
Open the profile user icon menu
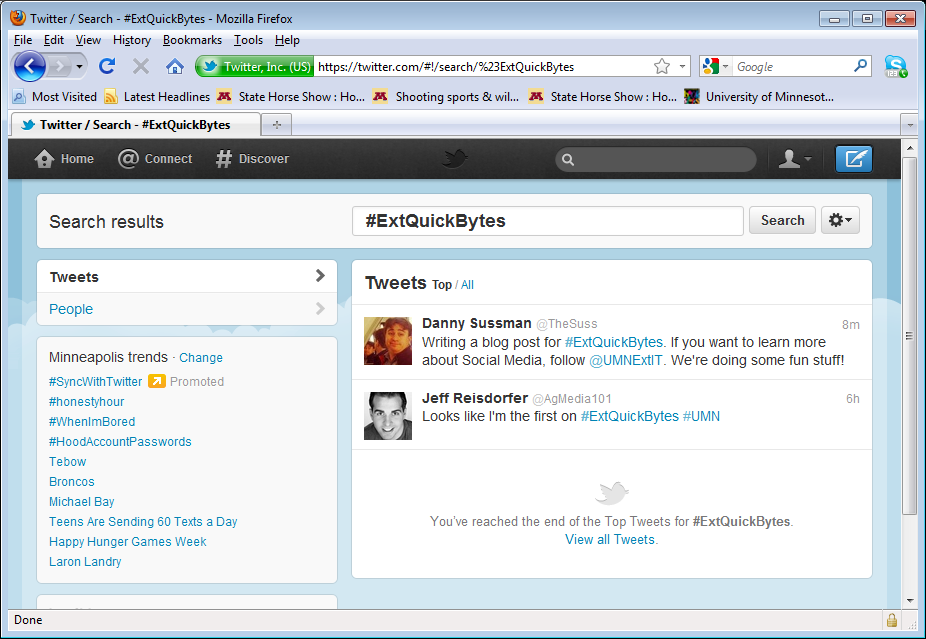[794, 158]
